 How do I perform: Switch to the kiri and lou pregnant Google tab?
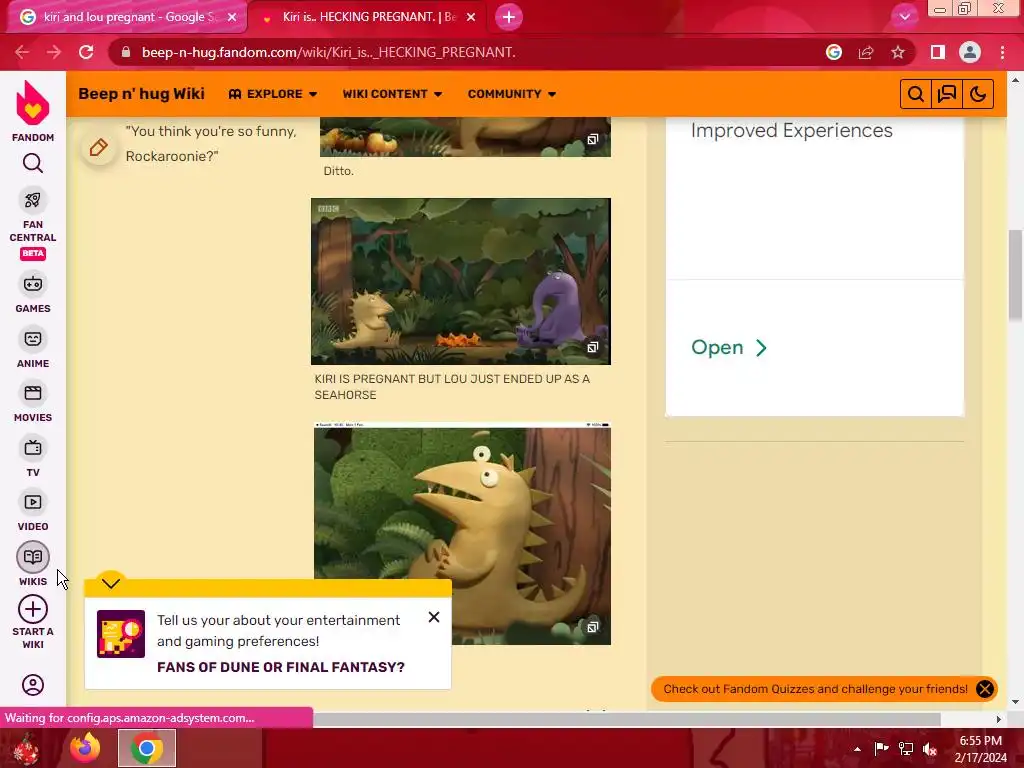point(127,17)
